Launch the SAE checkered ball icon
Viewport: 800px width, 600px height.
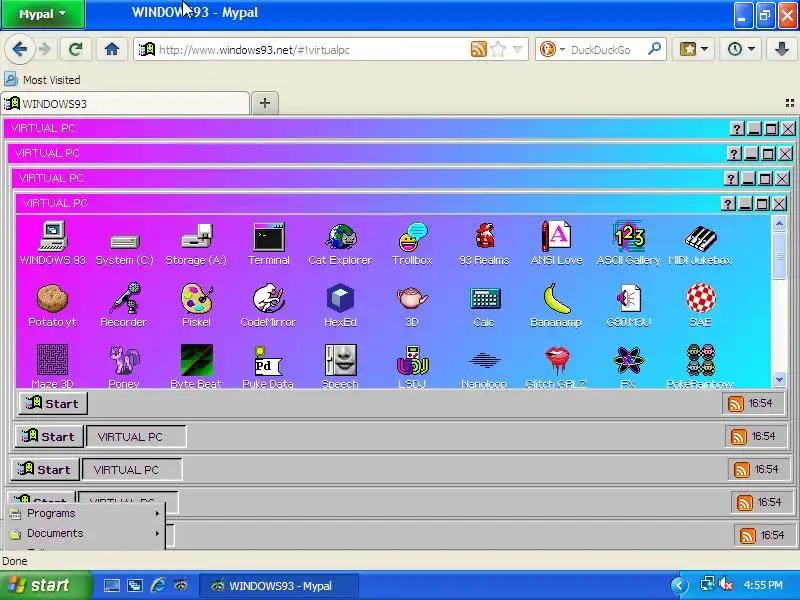coord(701,306)
